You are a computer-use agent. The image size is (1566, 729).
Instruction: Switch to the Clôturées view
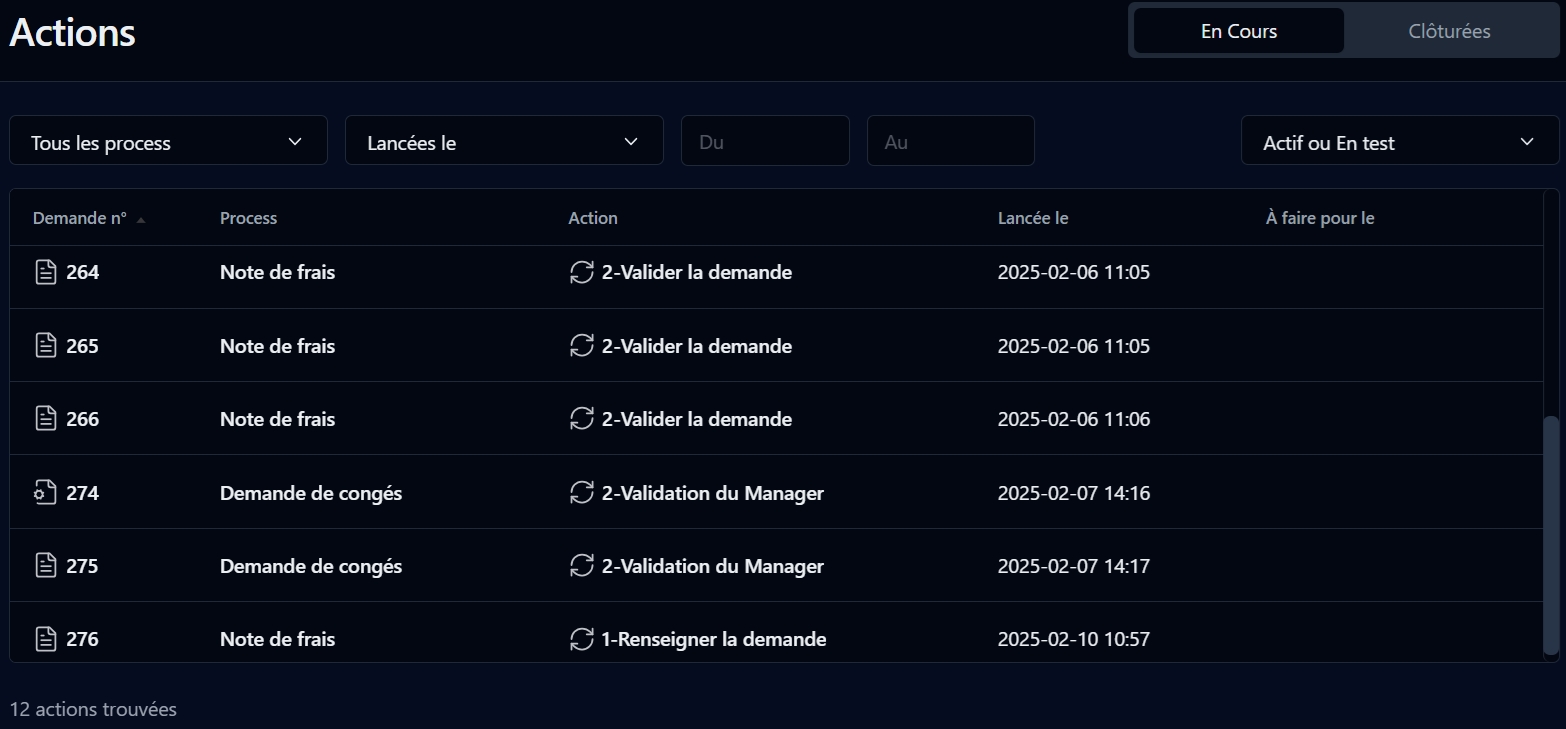(1449, 31)
